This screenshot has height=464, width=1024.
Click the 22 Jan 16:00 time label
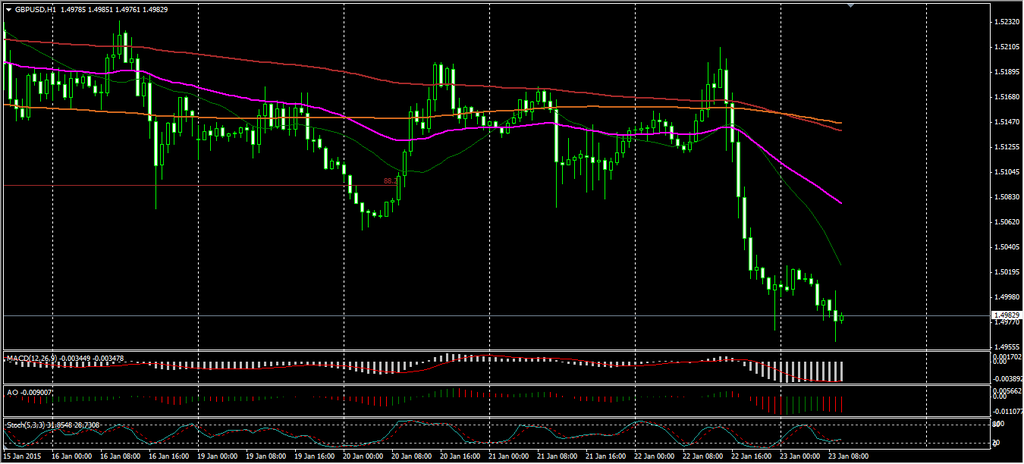click(x=752, y=455)
